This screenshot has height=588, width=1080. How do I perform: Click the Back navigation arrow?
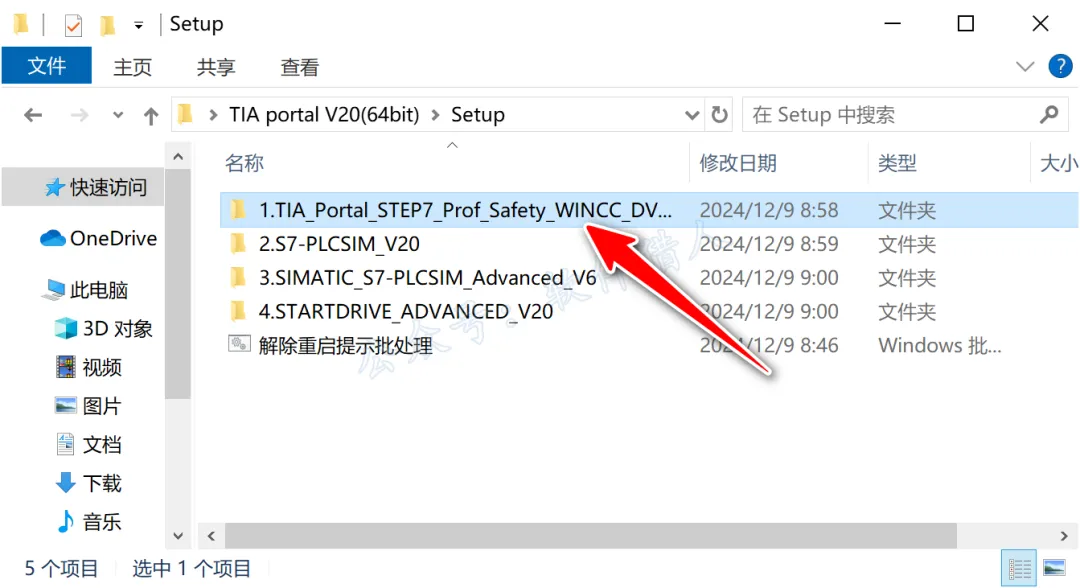click(33, 115)
